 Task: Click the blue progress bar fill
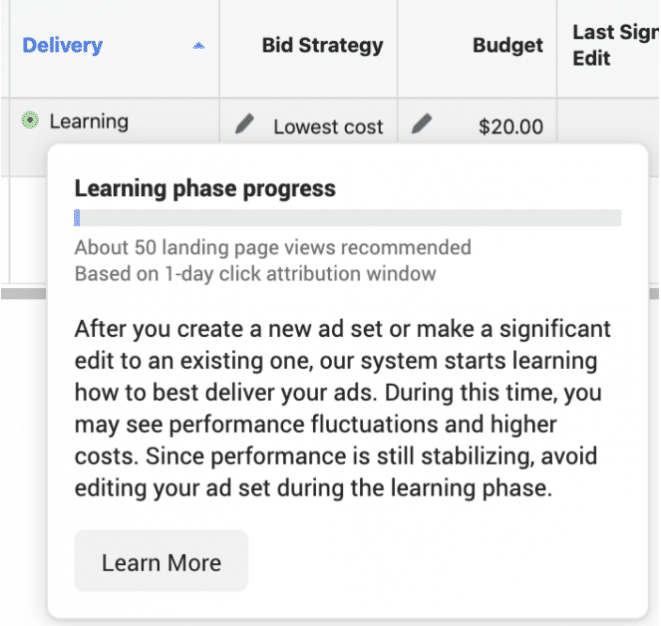tap(77, 218)
